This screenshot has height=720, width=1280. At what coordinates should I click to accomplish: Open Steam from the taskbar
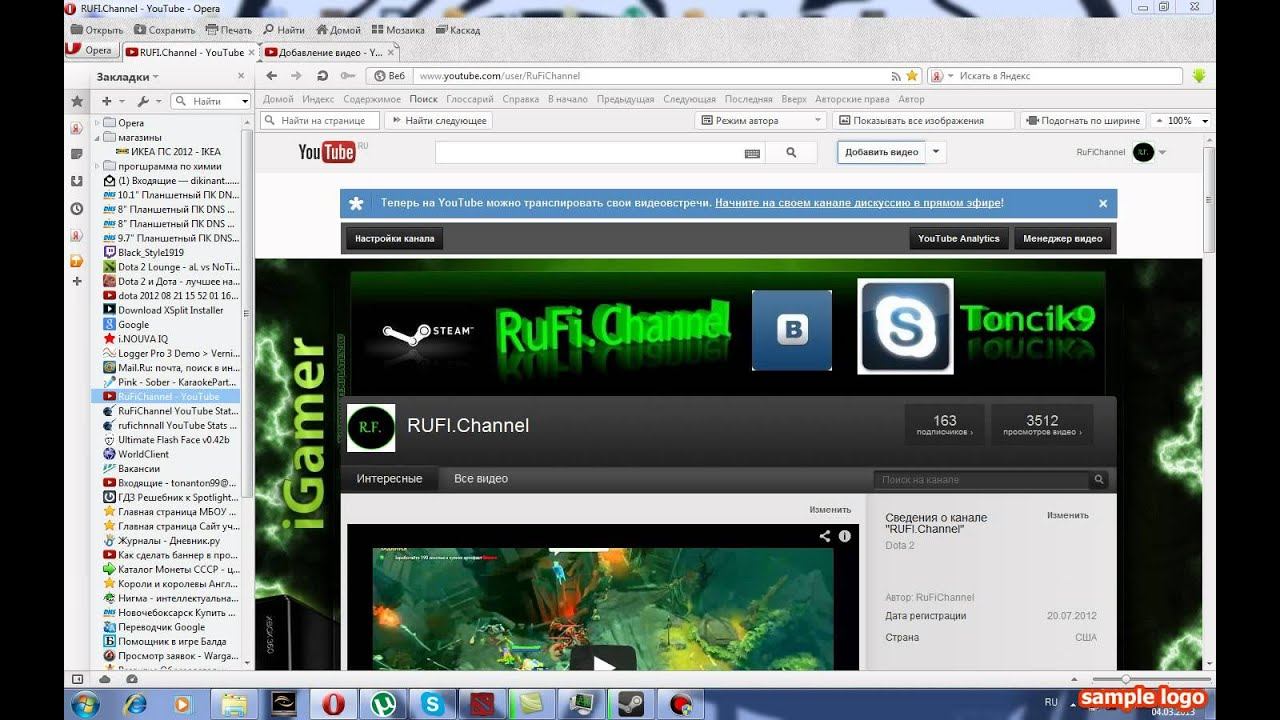[x=630, y=704]
